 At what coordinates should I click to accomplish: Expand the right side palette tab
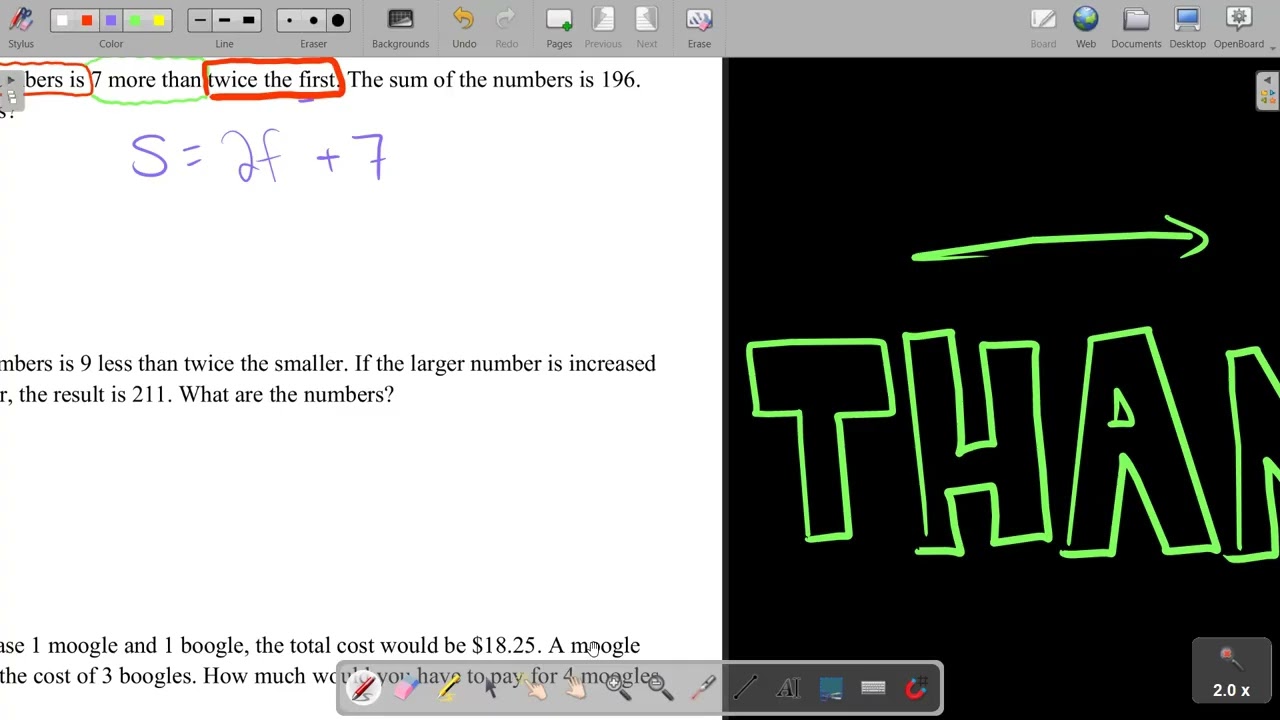pos(1267,91)
